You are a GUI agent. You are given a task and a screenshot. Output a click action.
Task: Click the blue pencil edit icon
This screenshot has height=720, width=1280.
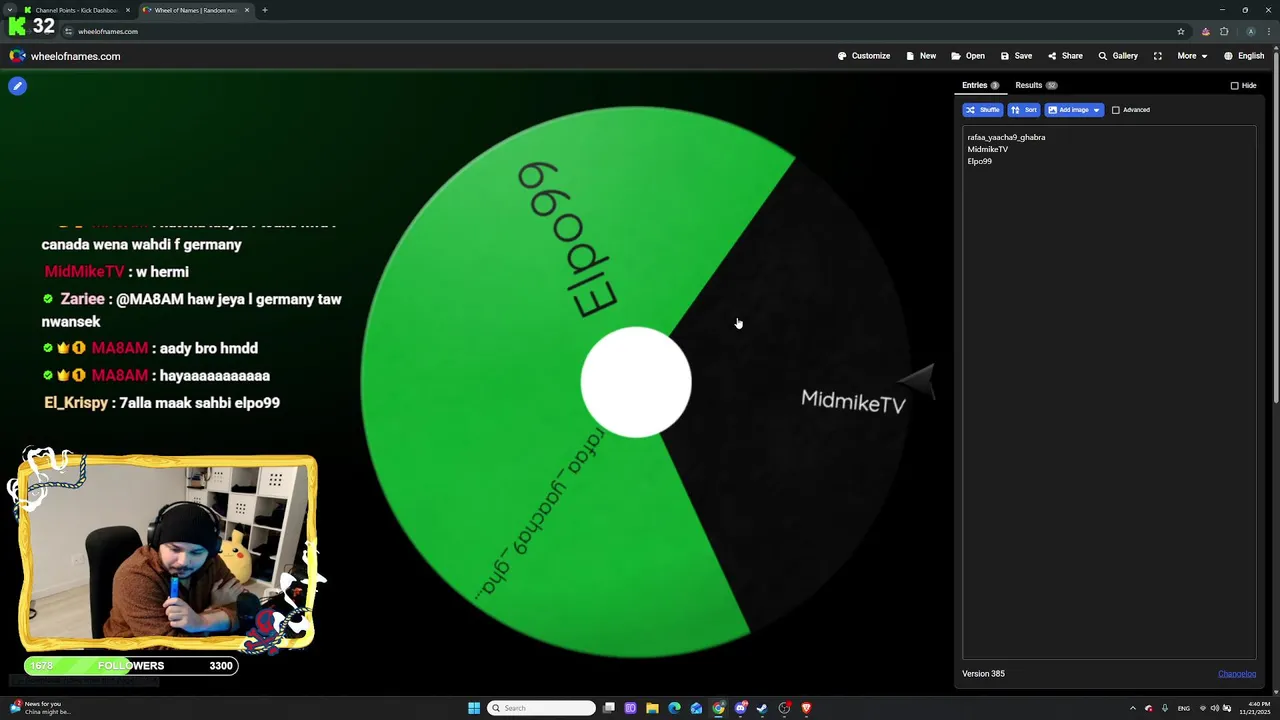[17, 86]
